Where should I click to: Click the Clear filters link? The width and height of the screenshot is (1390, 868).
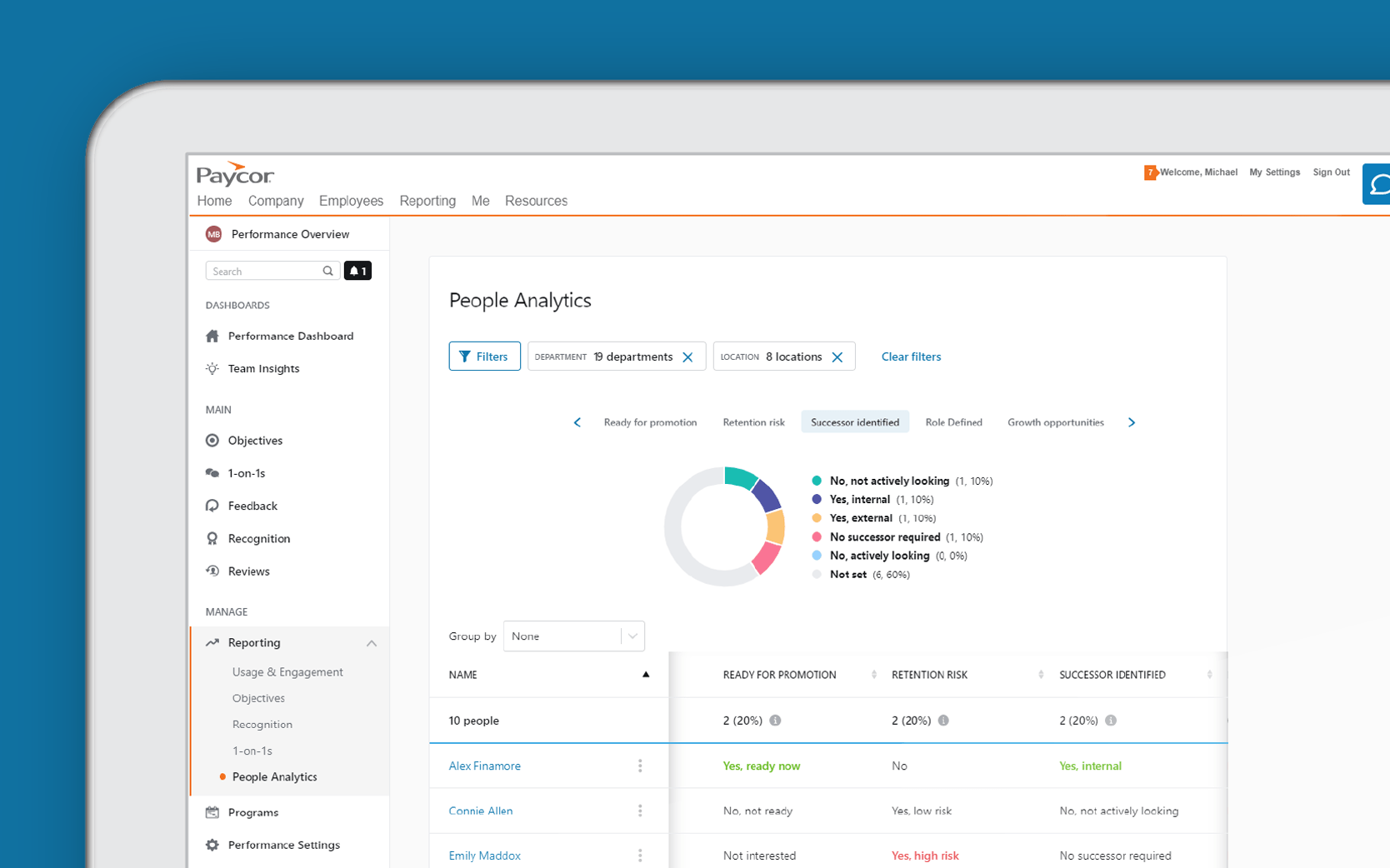911,357
